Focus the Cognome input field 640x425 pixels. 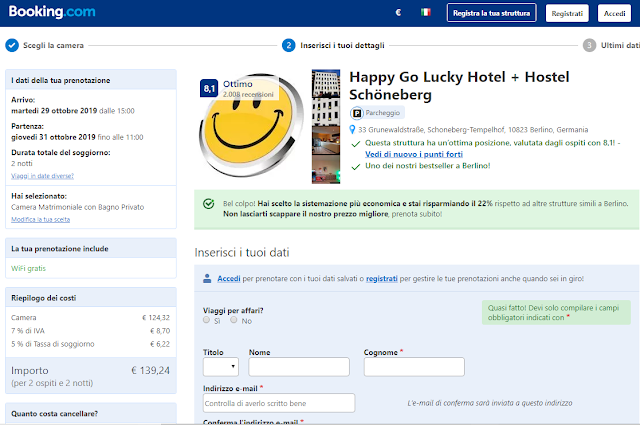pyautogui.click(x=414, y=367)
